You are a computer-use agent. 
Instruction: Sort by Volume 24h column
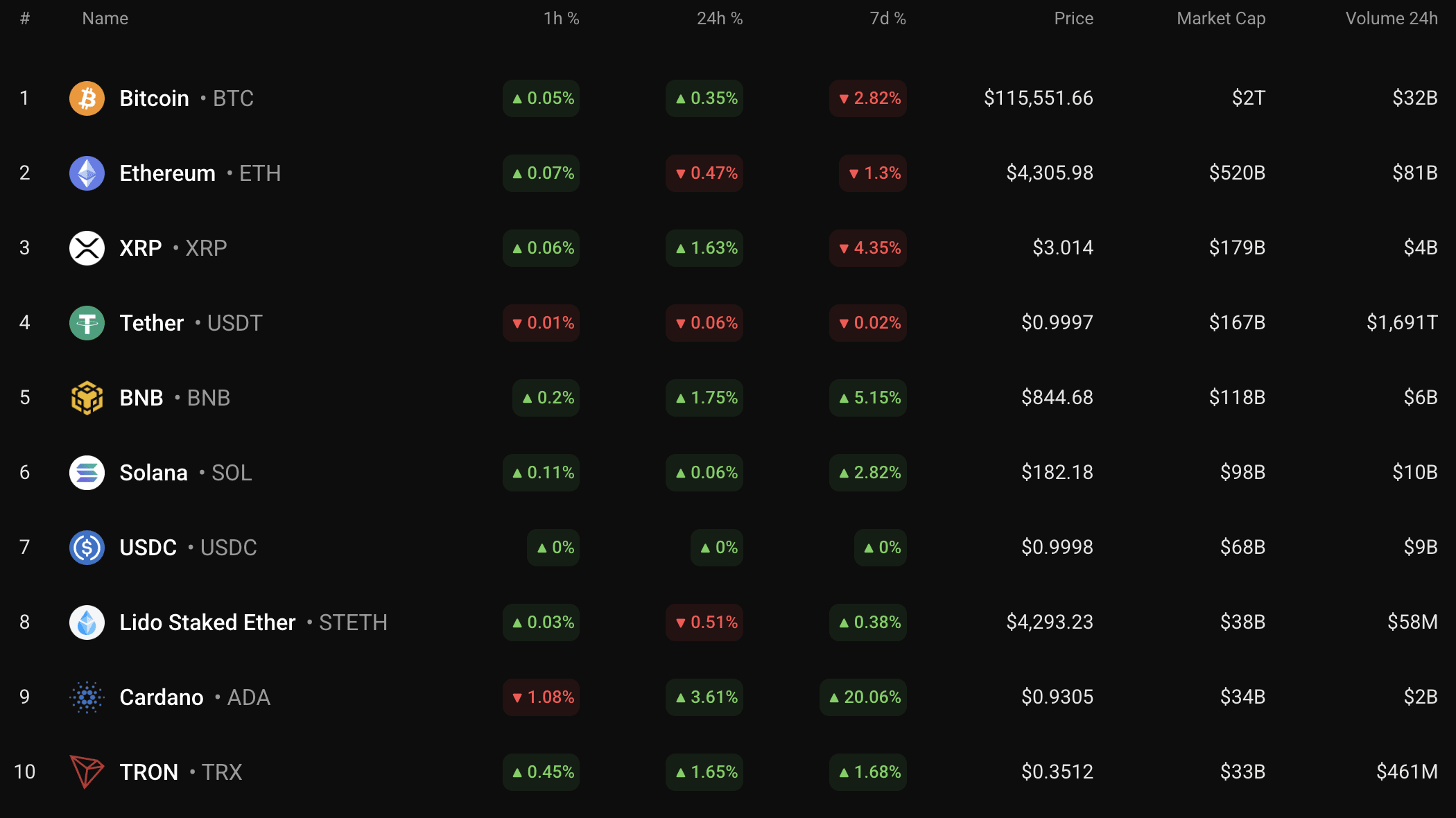pos(1391,18)
